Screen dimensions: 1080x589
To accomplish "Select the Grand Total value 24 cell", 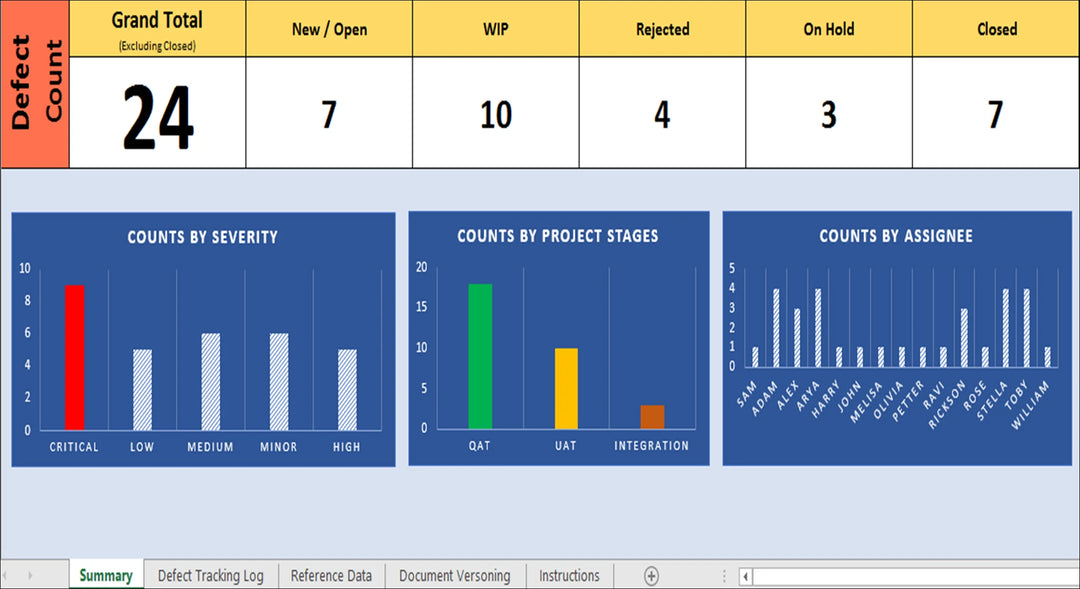I will 157,114.
